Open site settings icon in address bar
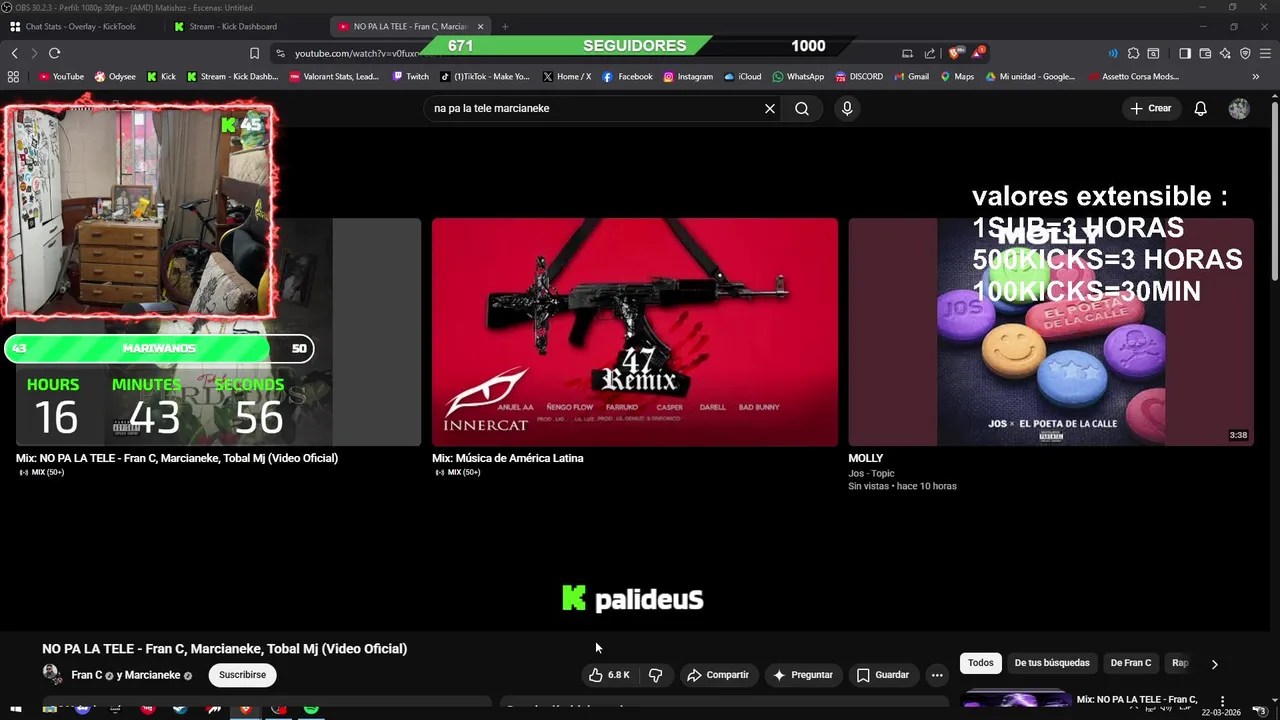This screenshot has height=720, width=1280. [280, 53]
